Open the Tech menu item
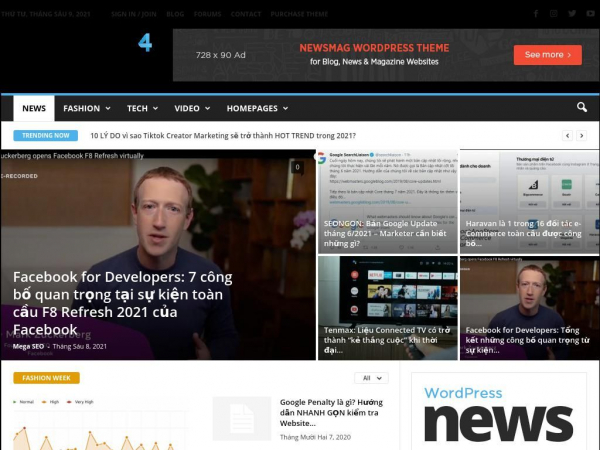The height and width of the screenshot is (450, 600). [x=137, y=108]
